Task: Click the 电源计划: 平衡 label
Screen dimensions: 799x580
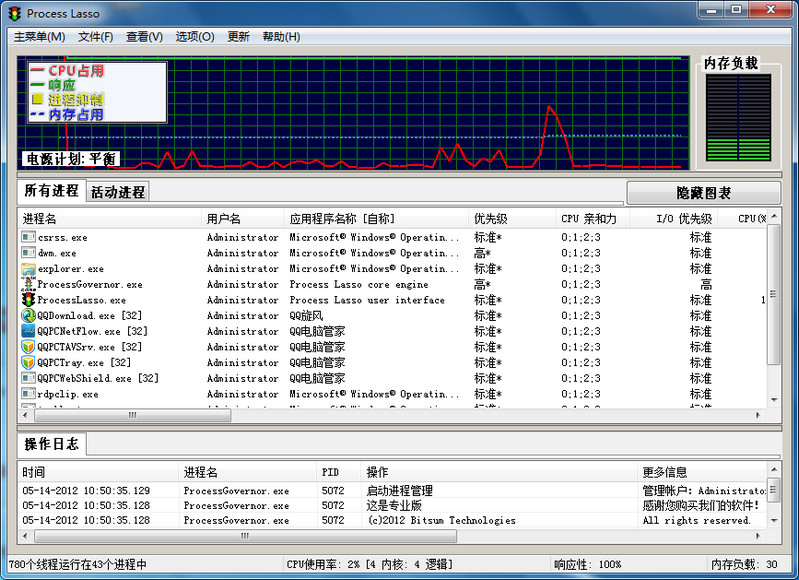Action: click(70, 159)
